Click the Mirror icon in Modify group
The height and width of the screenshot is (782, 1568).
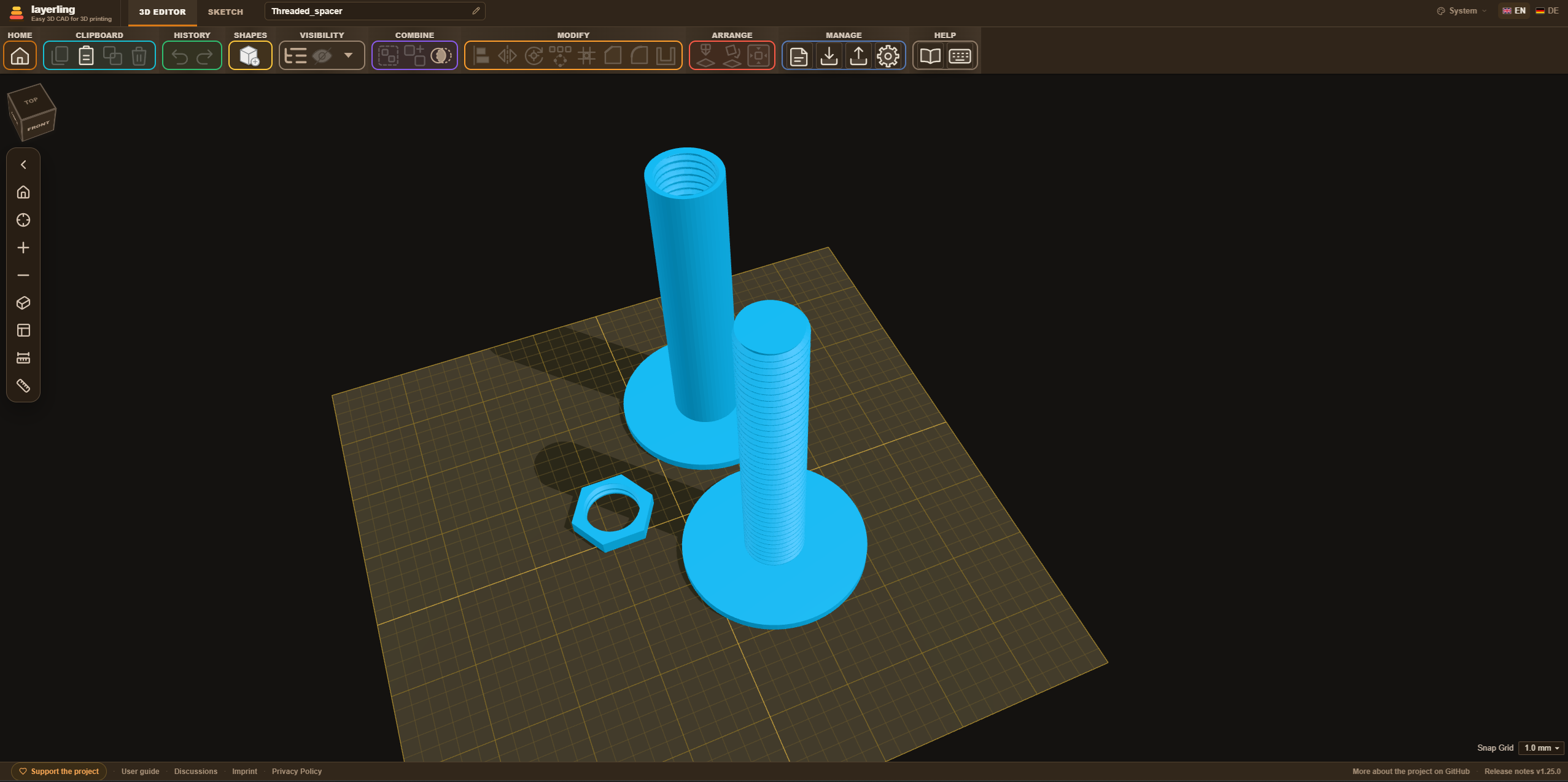[507, 56]
